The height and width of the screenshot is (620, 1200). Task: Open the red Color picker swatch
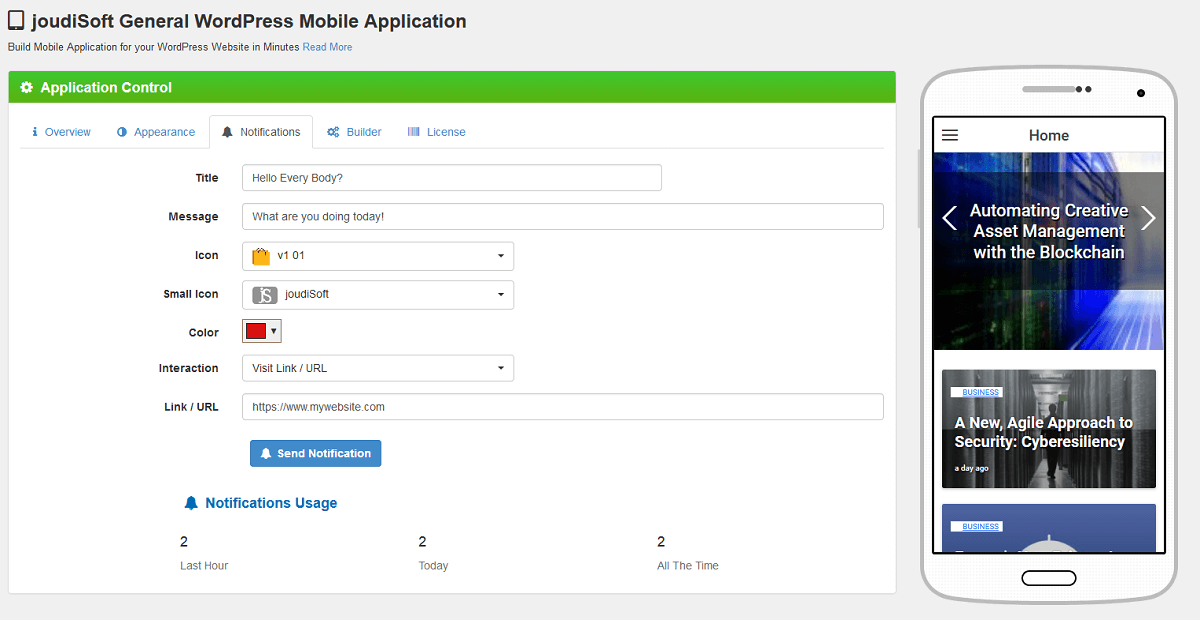[x=261, y=332]
